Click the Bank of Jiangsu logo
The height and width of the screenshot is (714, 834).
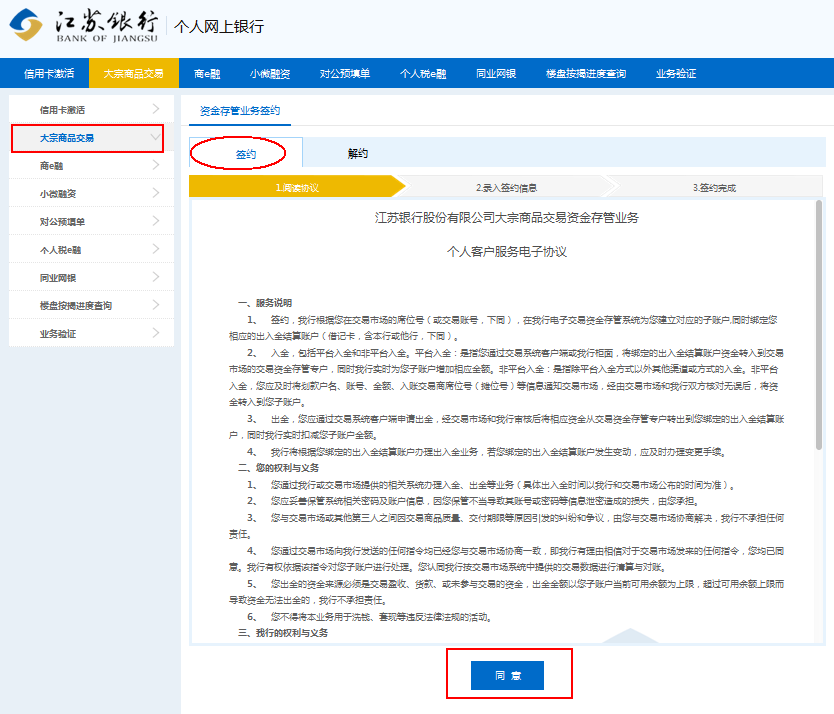(x=84, y=25)
